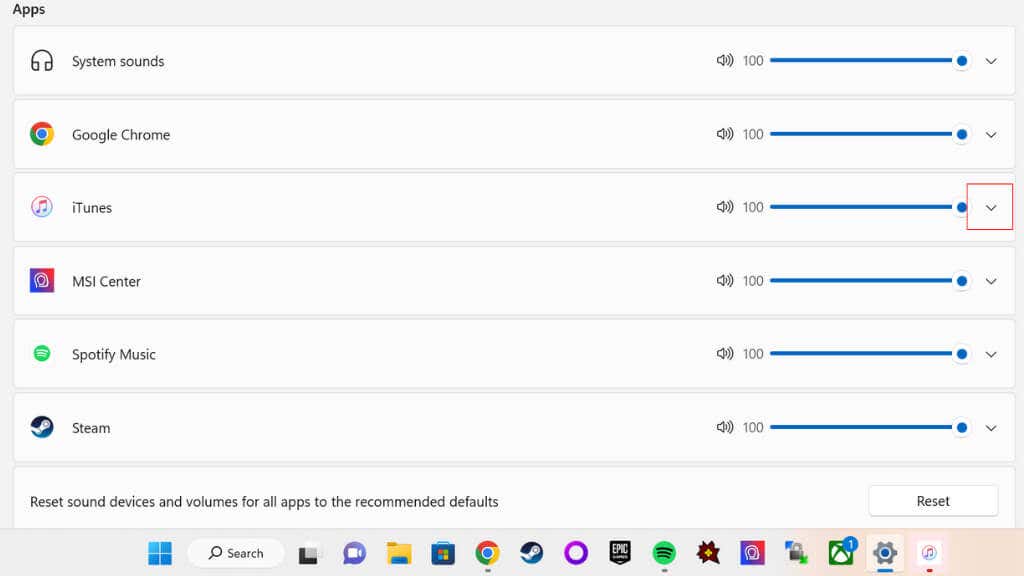Click the "iTunes" label
1024x576 pixels.
pos(92,208)
